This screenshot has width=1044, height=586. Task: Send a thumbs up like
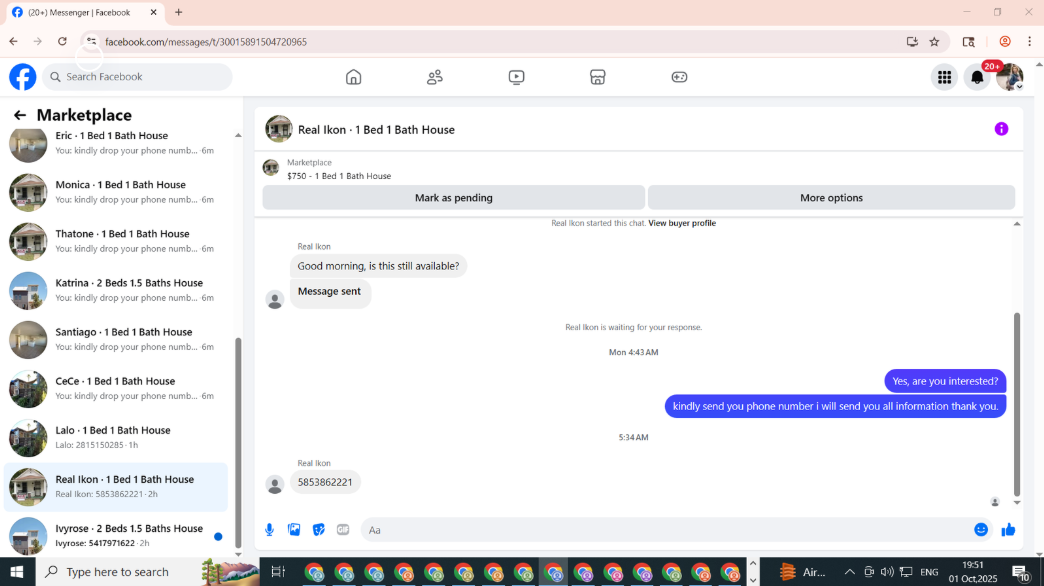1008,530
